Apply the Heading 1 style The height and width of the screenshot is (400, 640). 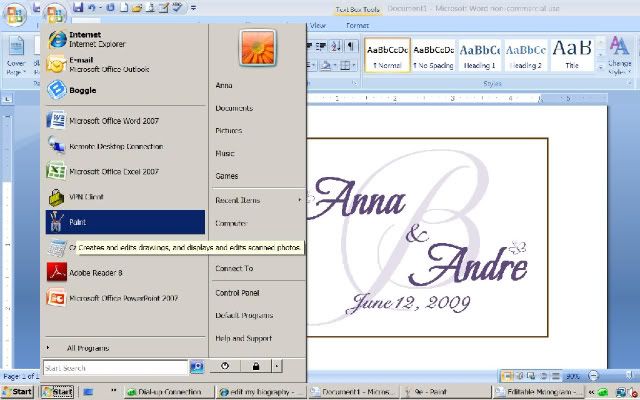click(480, 56)
